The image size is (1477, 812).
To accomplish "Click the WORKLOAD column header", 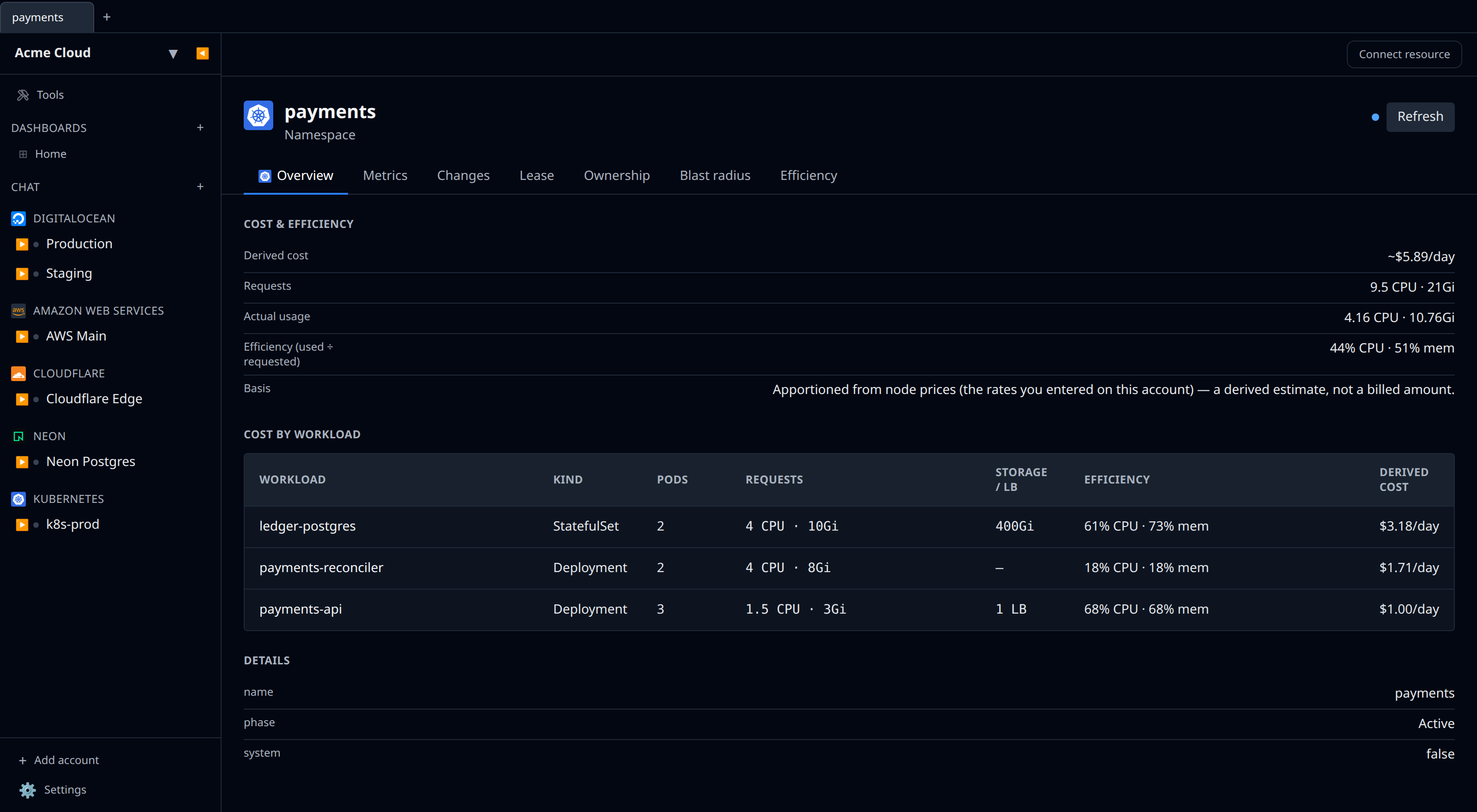I will click(293, 480).
